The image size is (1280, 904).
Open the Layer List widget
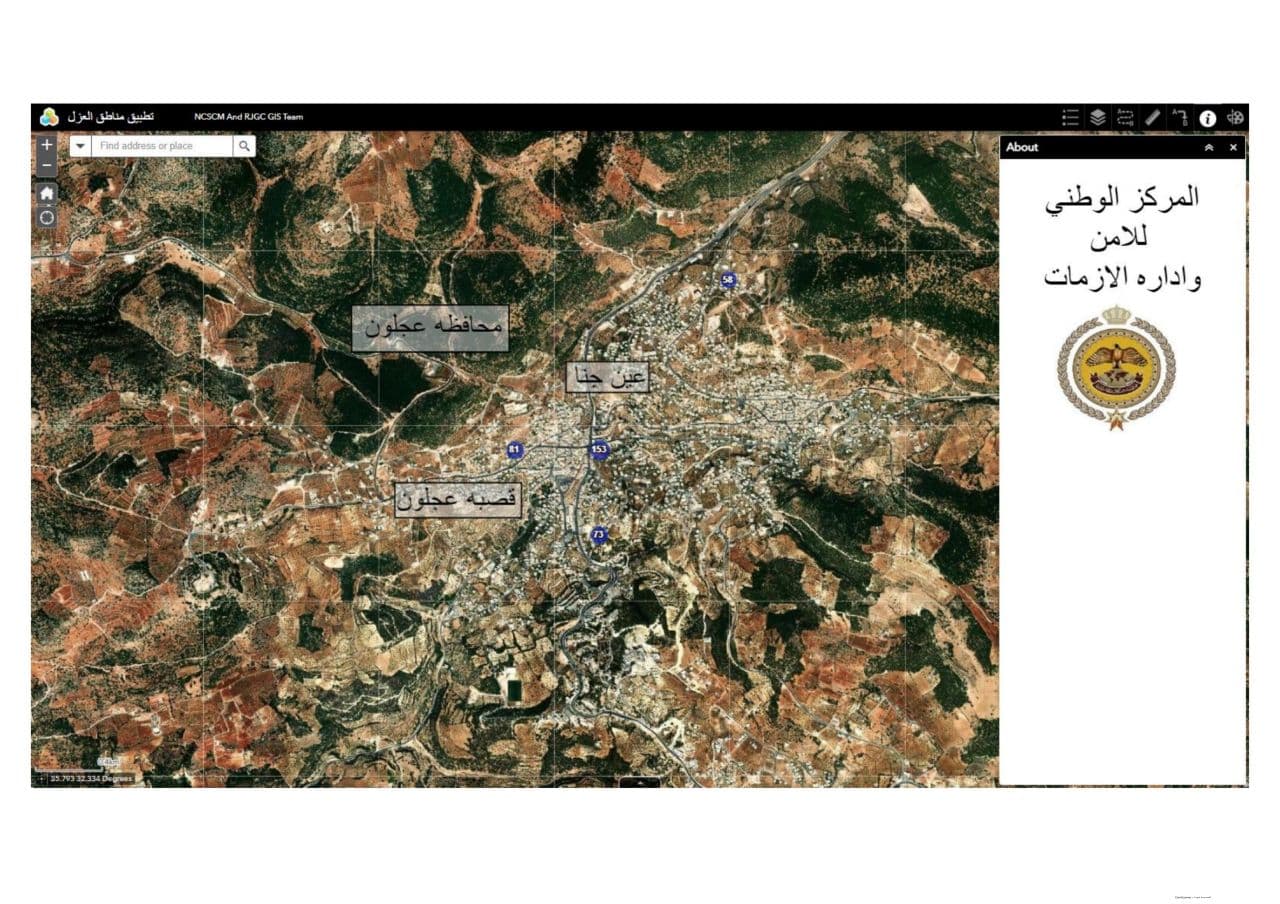[x=1097, y=117]
